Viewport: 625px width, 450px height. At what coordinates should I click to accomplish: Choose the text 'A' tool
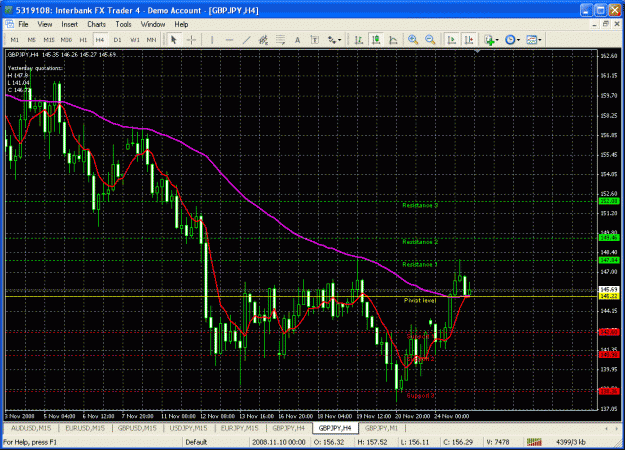click(297, 40)
